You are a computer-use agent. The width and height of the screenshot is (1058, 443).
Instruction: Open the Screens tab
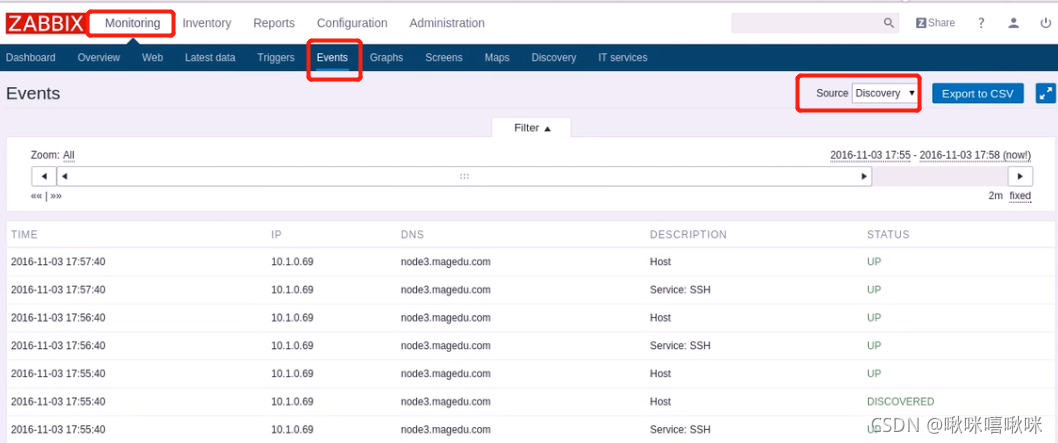pyautogui.click(x=444, y=57)
